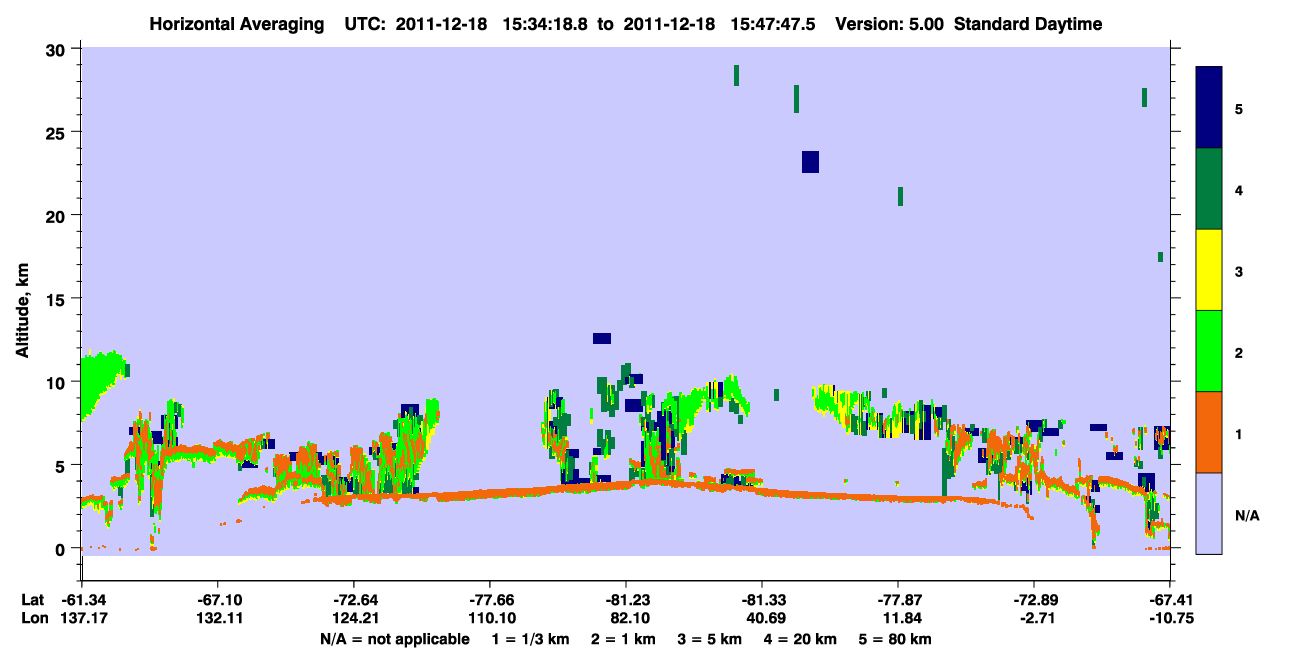Click longitude value 40.69
The image size is (1300, 667).
762,618
